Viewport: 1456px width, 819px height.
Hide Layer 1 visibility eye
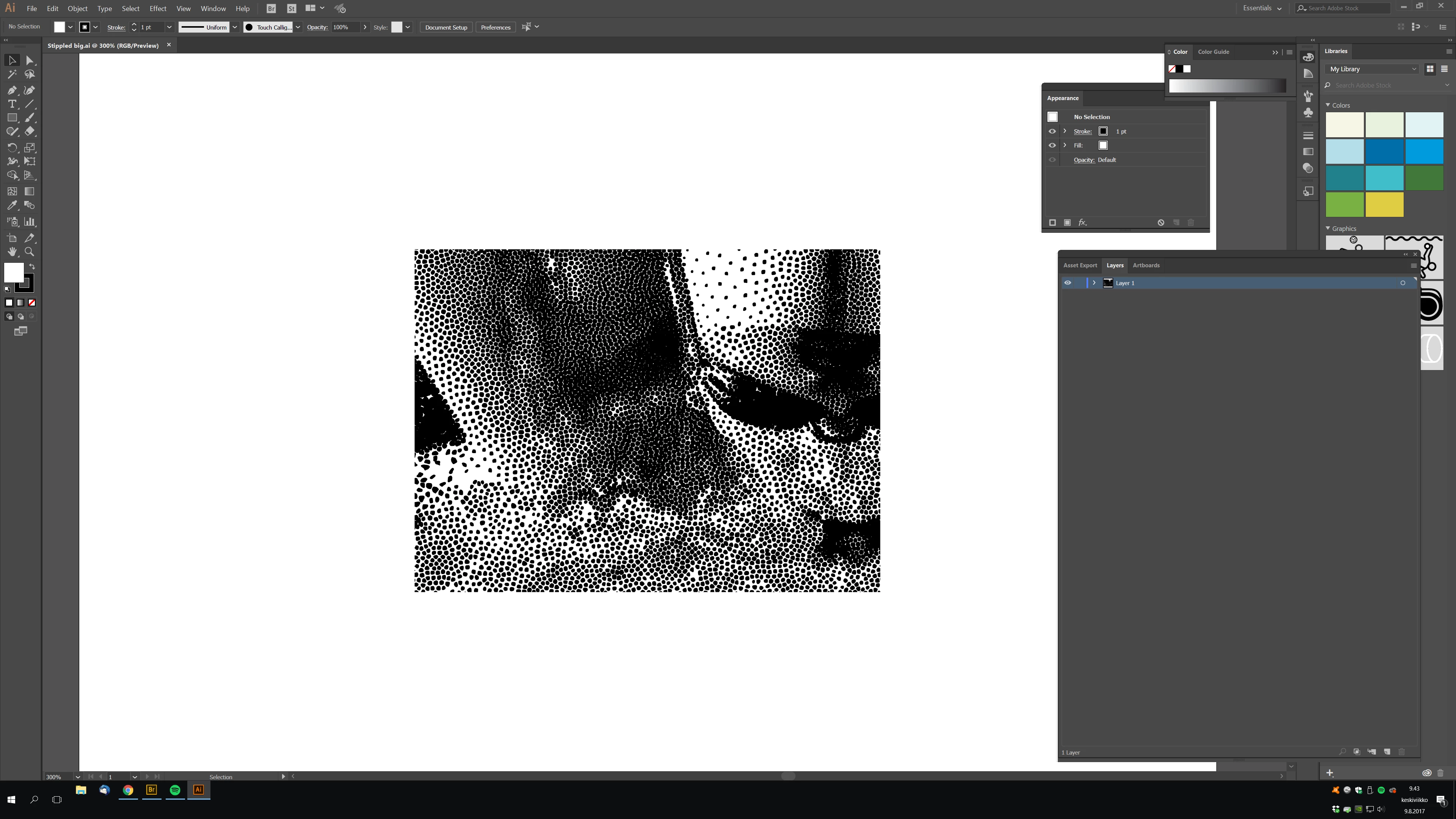pyautogui.click(x=1068, y=283)
